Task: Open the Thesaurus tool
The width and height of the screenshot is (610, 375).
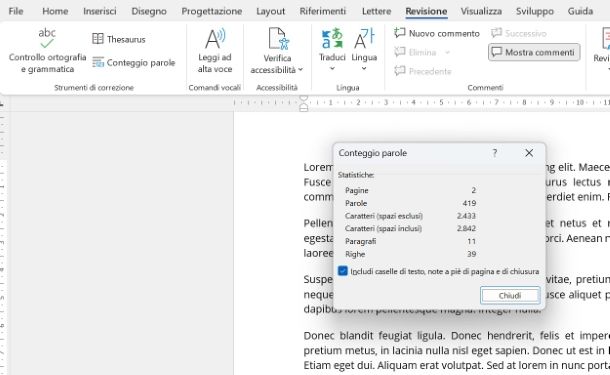Action: (x=119, y=39)
